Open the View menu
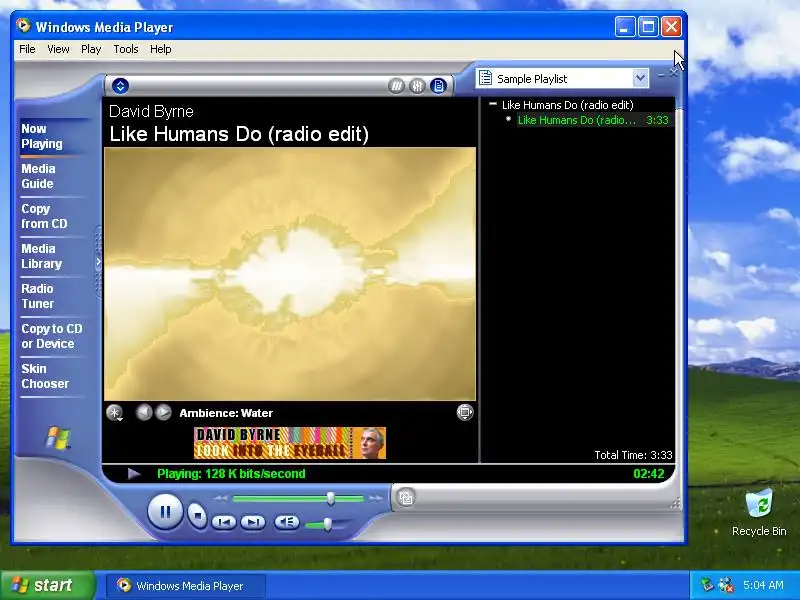The image size is (800, 600). click(x=58, y=49)
